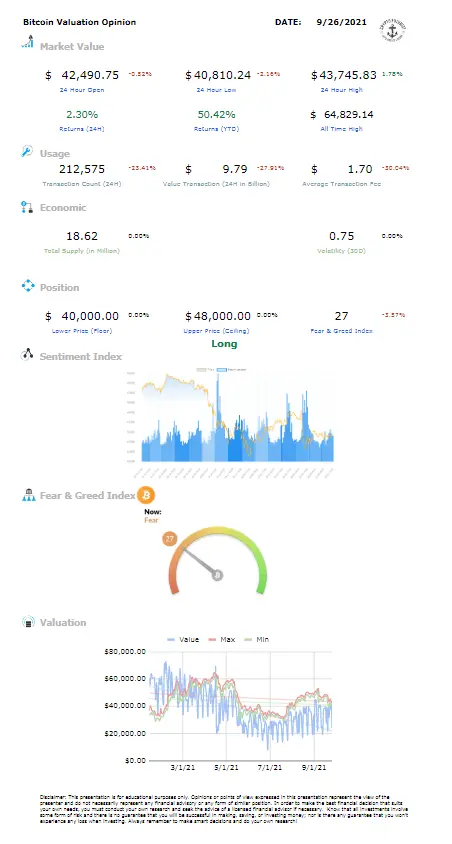
Task: Click the 5/1/21 date axis label
Action: 226,768
